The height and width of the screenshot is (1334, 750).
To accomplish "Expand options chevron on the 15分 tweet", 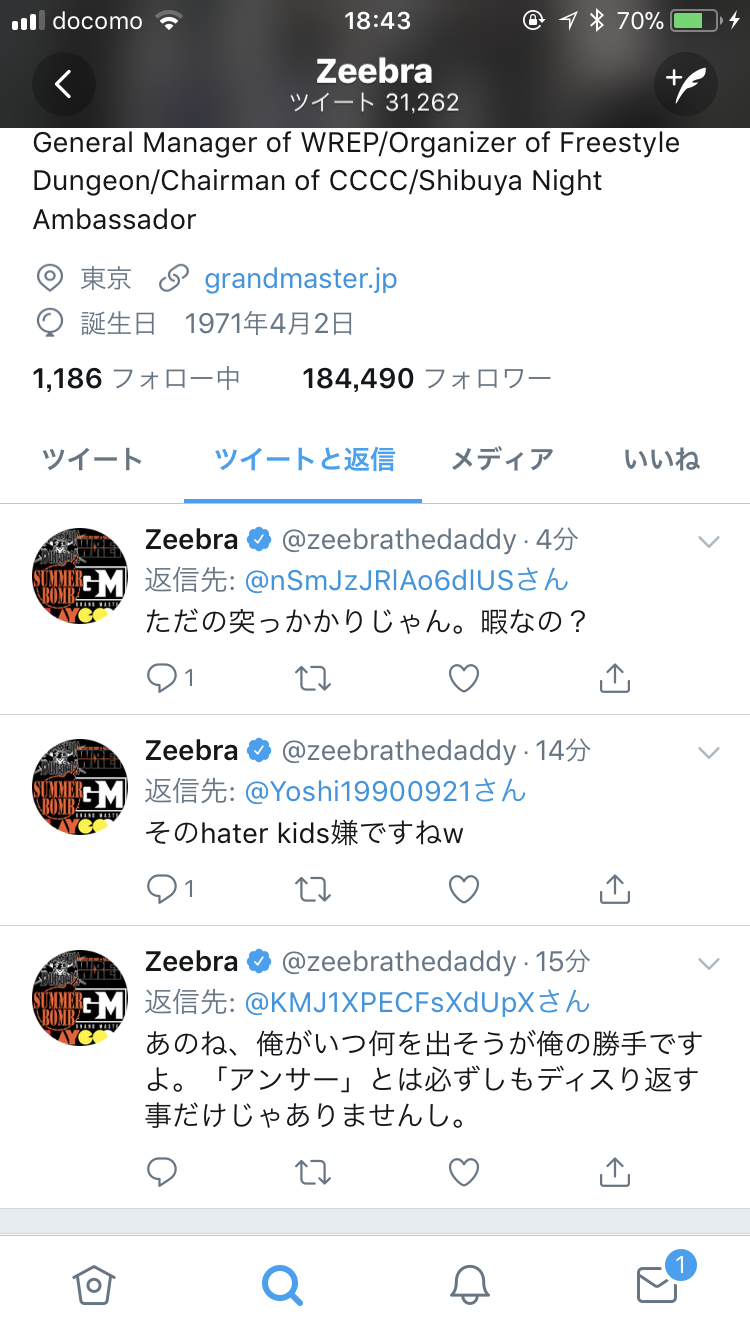I will point(709,963).
